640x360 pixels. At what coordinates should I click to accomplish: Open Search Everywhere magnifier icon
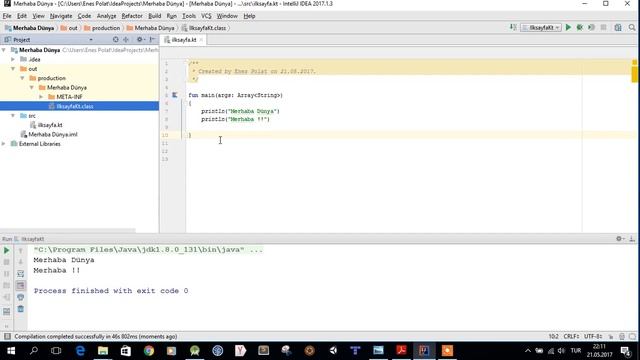pyautogui.click(x=632, y=27)
